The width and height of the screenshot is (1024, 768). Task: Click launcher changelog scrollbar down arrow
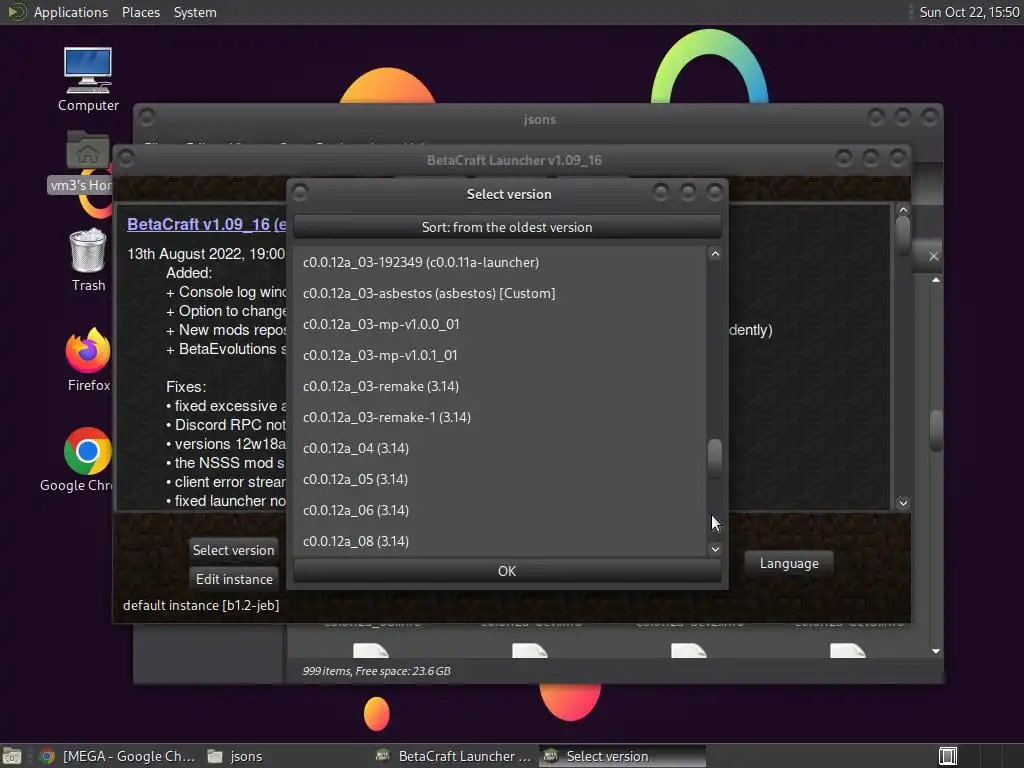[x=903, y=503]
